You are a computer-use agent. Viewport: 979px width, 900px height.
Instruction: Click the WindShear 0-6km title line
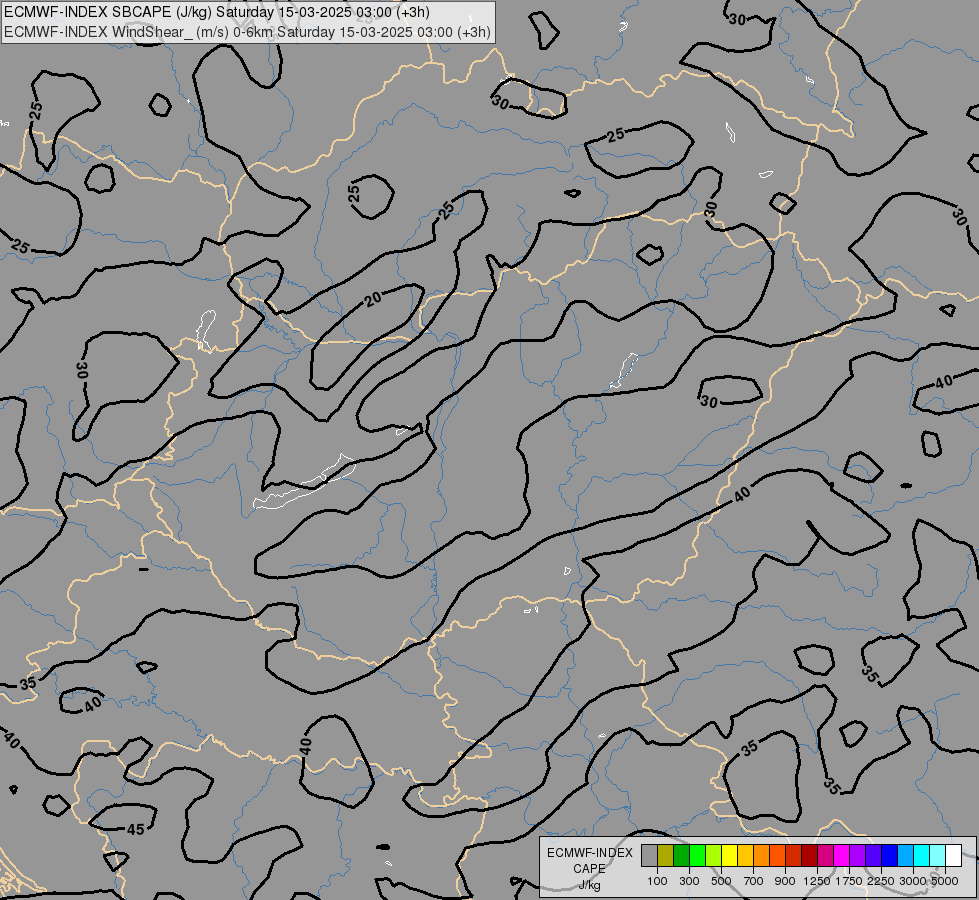(247, 32)
